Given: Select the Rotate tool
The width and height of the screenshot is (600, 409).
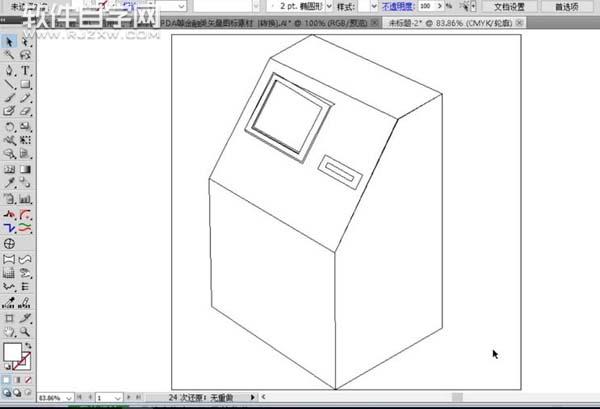Looking at the screenshot, I should click(x=9, y=126).
